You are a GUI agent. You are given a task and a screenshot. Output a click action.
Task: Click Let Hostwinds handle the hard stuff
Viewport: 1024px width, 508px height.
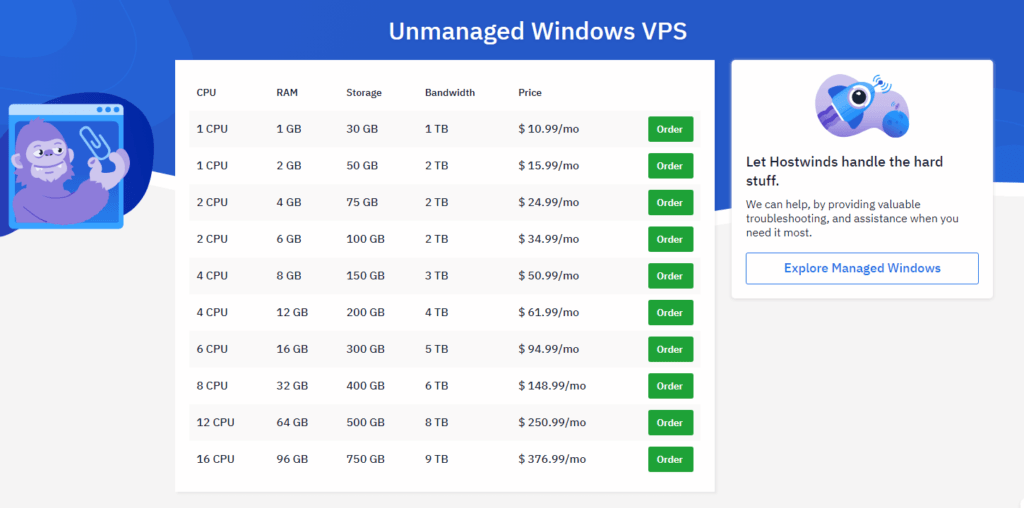click(844, 170)
